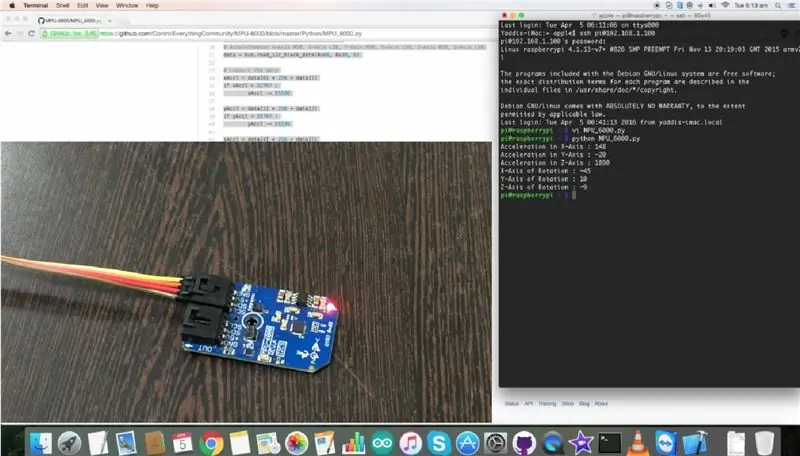Open System Preferences from the dock

[x=495, y=443]
